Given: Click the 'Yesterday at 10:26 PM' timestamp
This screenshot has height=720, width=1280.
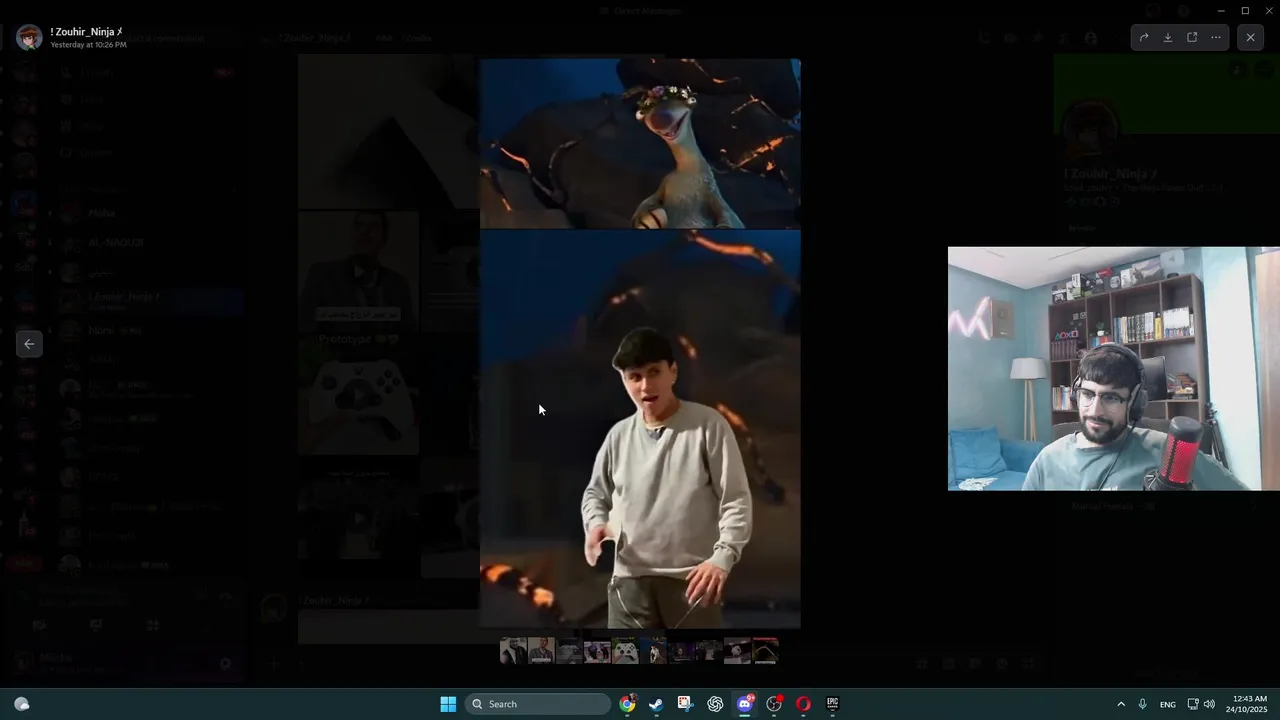Looking at the screenshot, I should [88, 45].
